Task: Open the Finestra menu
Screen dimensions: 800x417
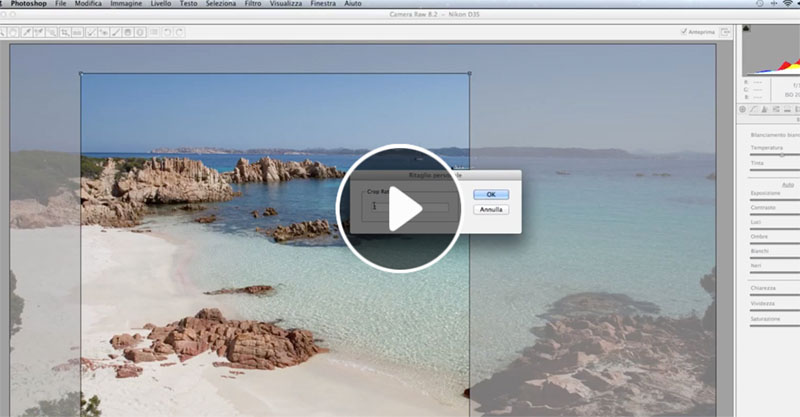Action: tap(323, 4)
